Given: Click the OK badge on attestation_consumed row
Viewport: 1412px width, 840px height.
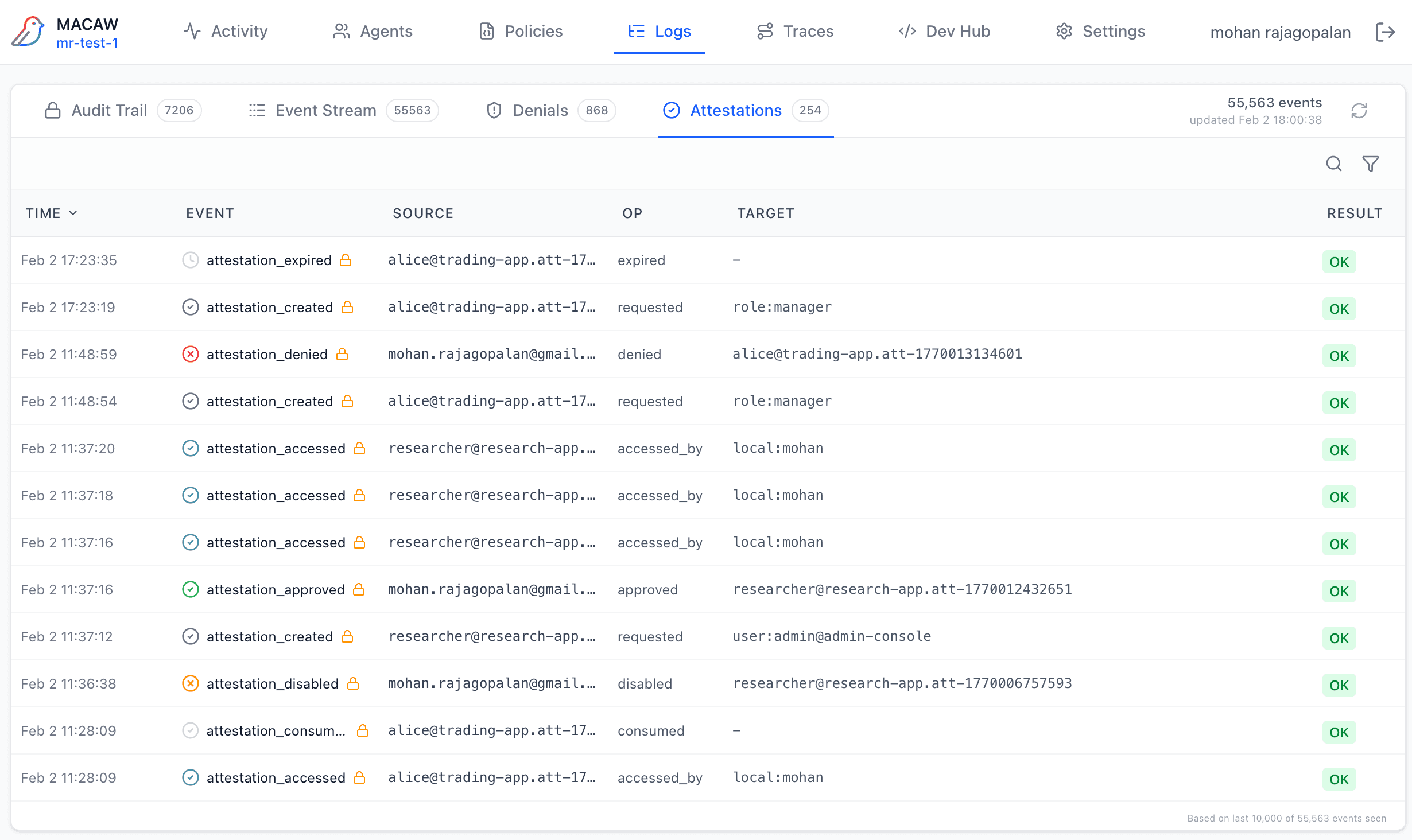Looking at the screenshot, I should pos(1339,732).
